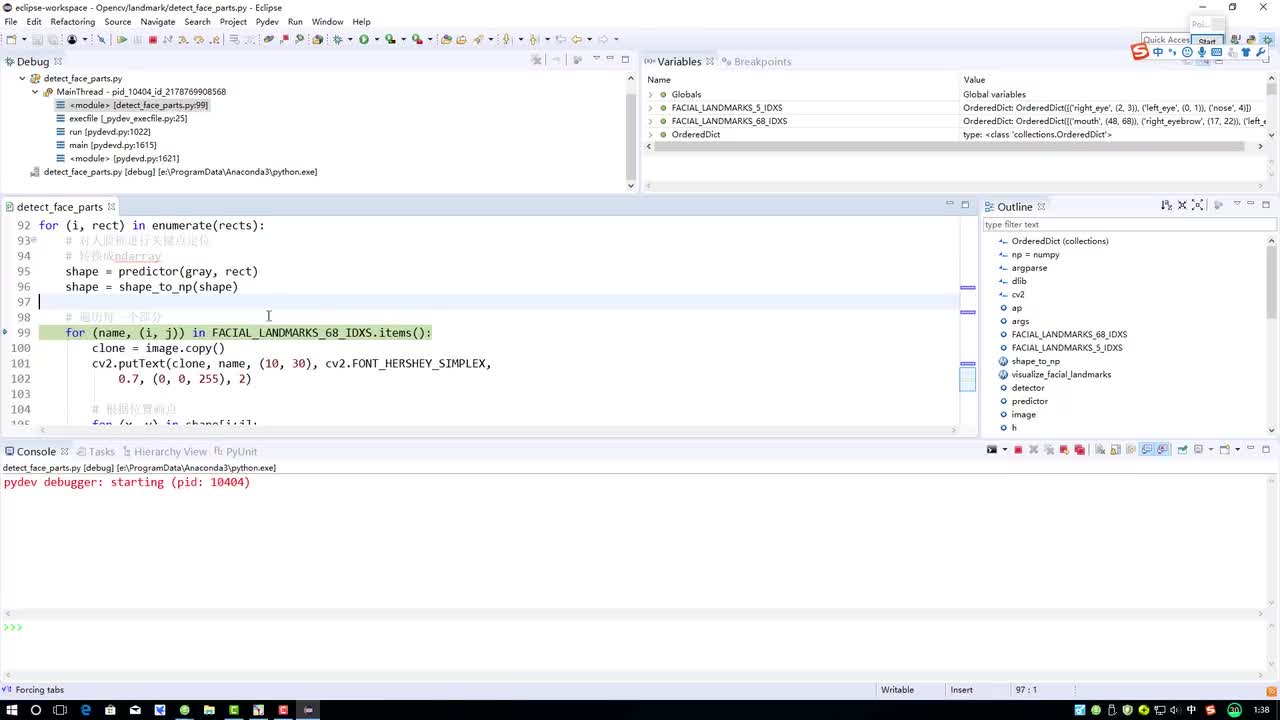The image size is (1280, 720).
Task: Open the Outline view menu dropdown
Action: [x=1236, y=205]
